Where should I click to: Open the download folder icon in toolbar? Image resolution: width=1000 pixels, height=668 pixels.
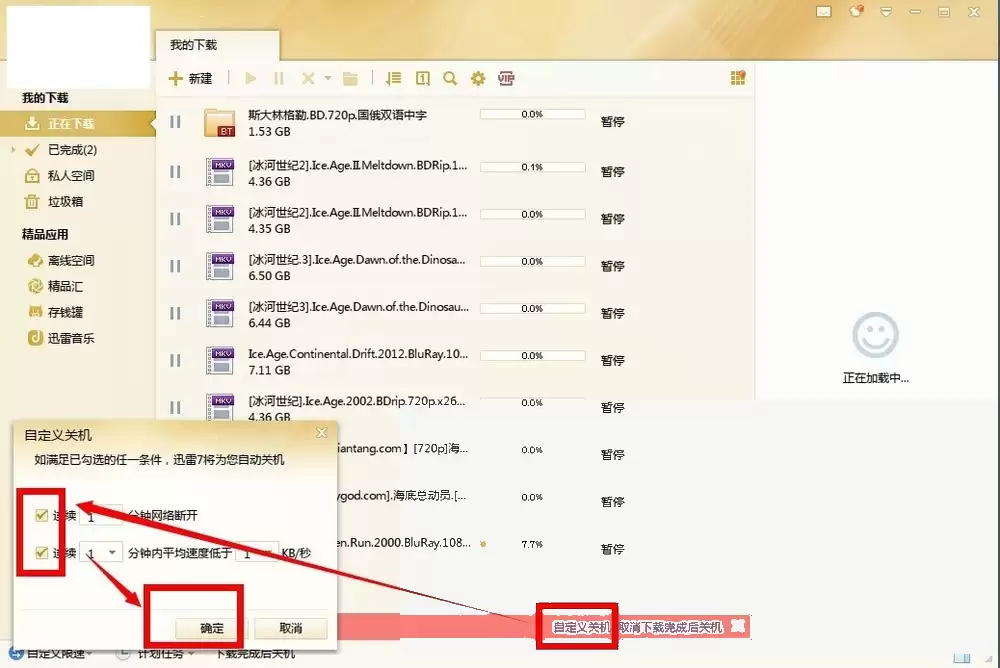click(x=350, y=78)
